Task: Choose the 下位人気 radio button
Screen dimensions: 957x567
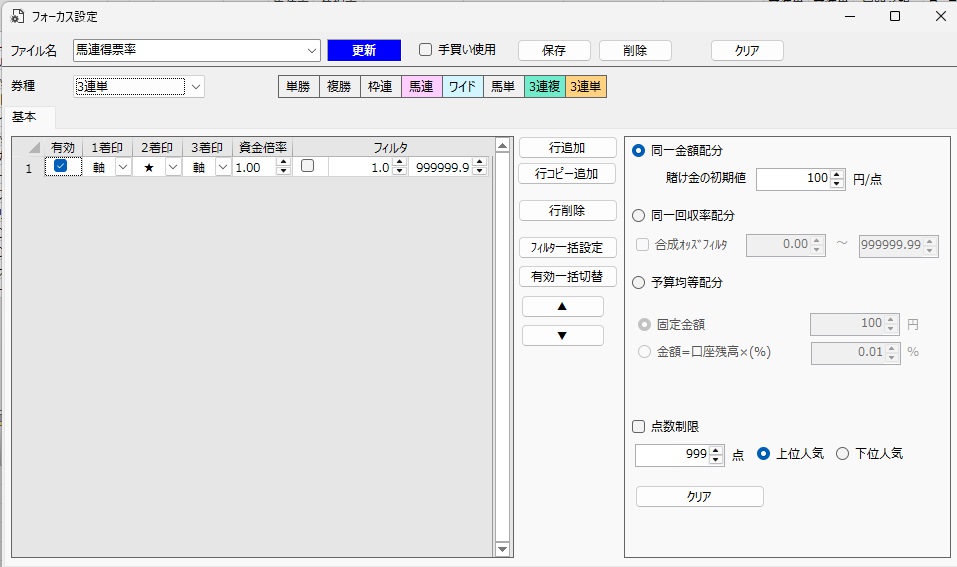Action: [x=842, y=454]
